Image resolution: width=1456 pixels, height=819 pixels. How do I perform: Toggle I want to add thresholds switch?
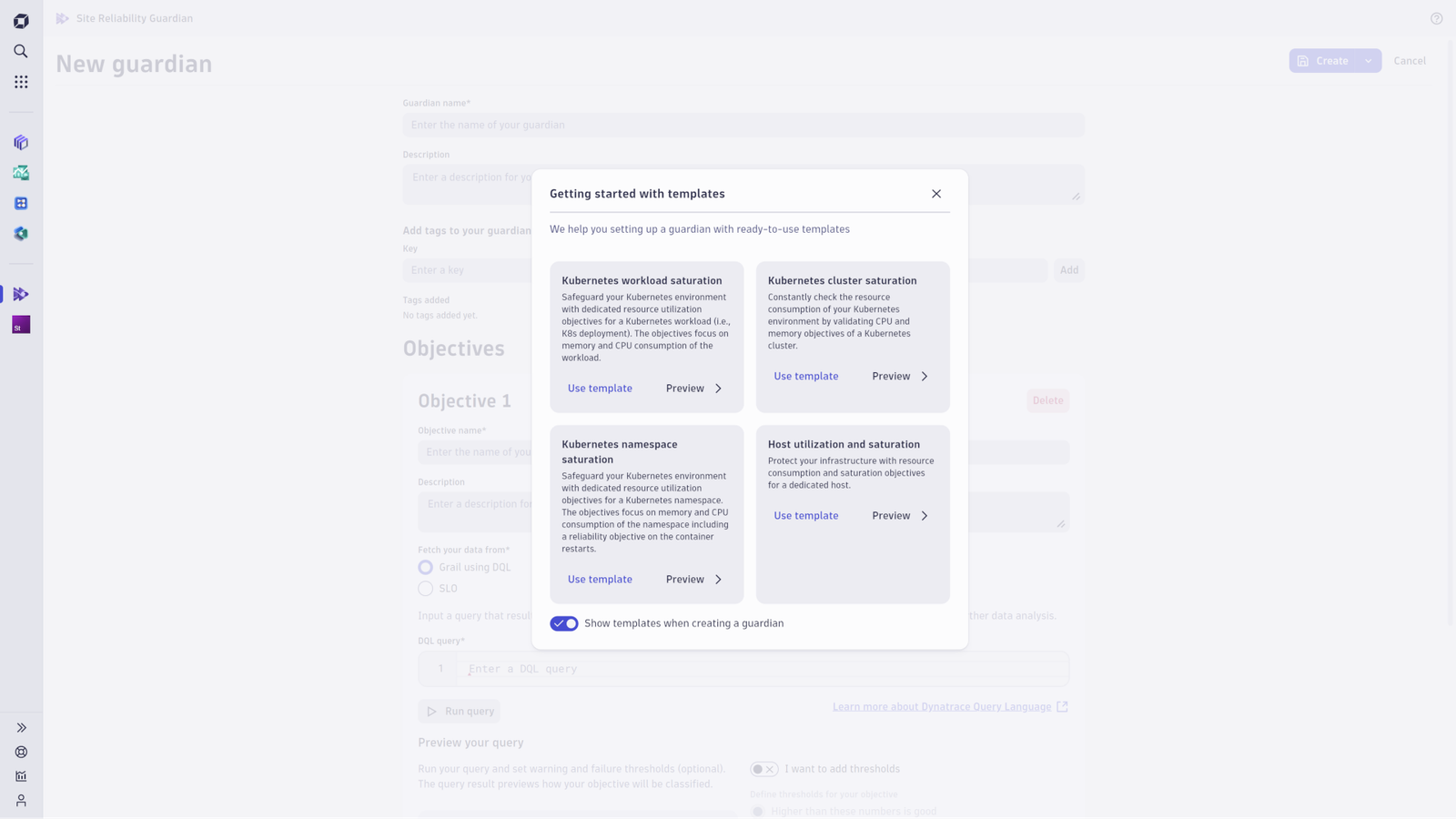coord(764,769)
